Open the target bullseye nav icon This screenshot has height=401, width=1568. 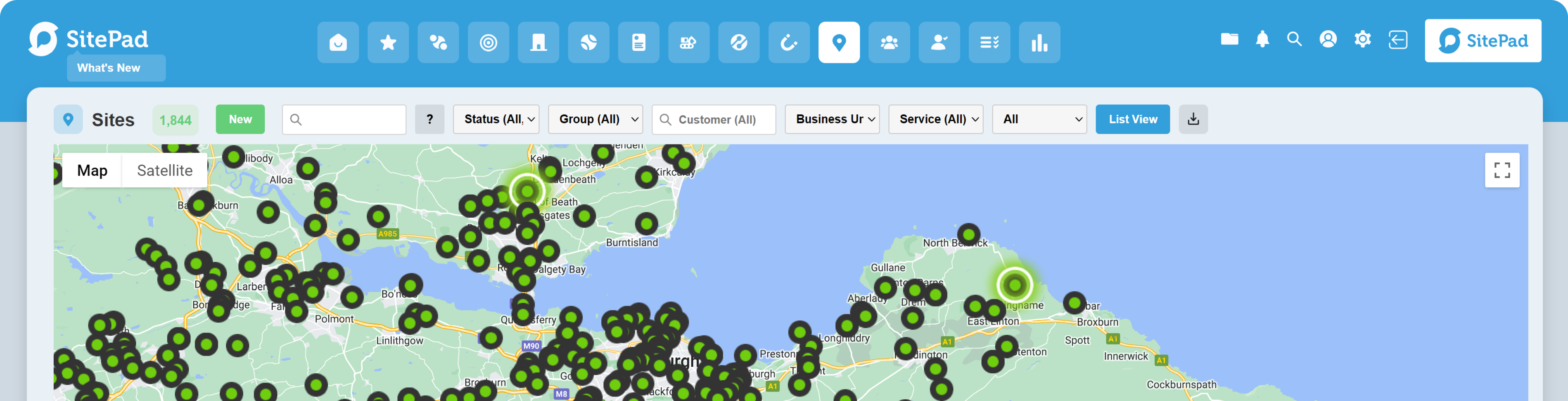click(x=488, y=43)
